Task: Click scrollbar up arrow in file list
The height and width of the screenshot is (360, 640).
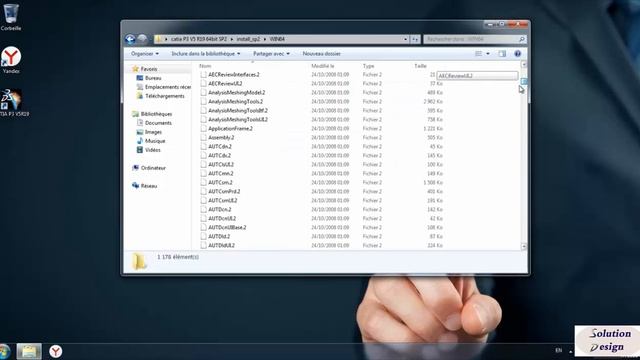Action: point(524,64)
